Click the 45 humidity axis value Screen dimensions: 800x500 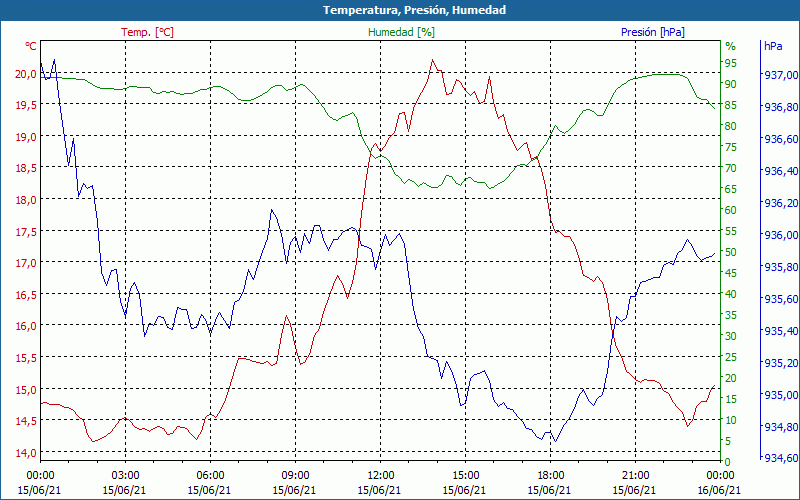(x=731, y=273)
